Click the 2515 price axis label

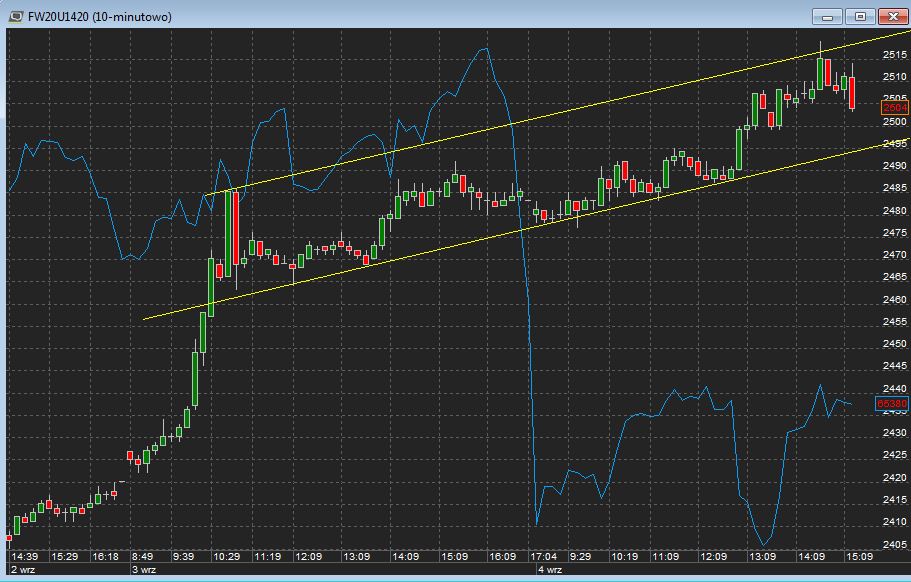[x=895, y=55]
